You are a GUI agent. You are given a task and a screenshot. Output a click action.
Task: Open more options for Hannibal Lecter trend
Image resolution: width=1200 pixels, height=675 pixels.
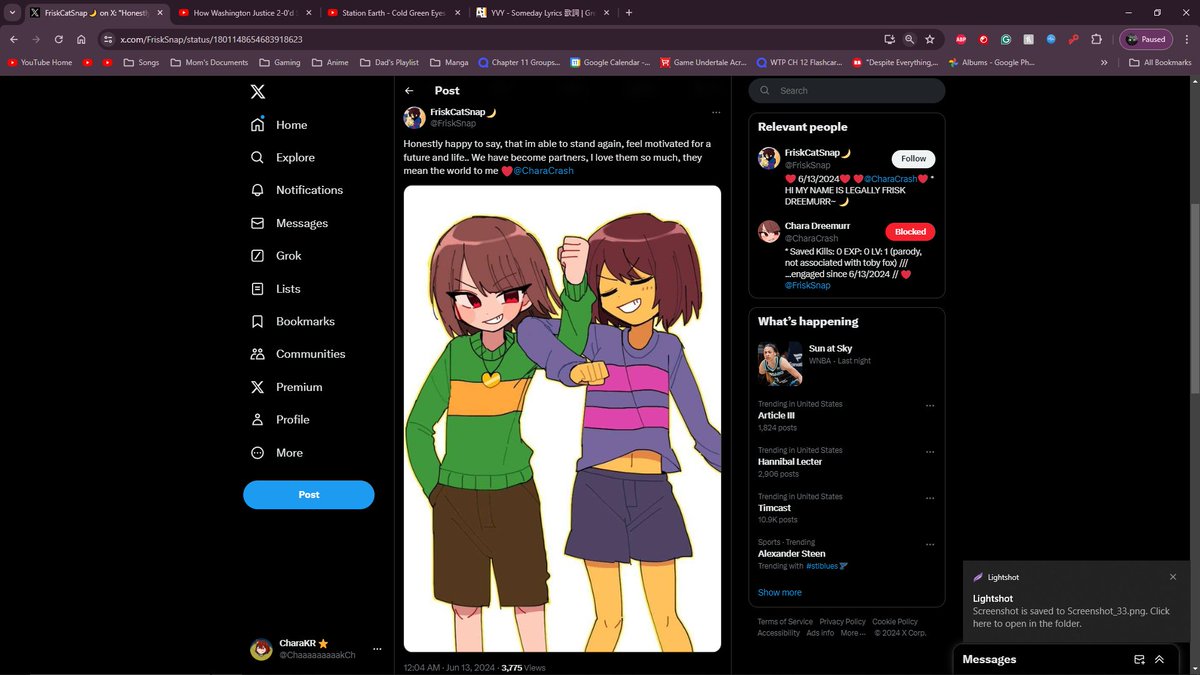pyautogui.click(x=930, y=452)
